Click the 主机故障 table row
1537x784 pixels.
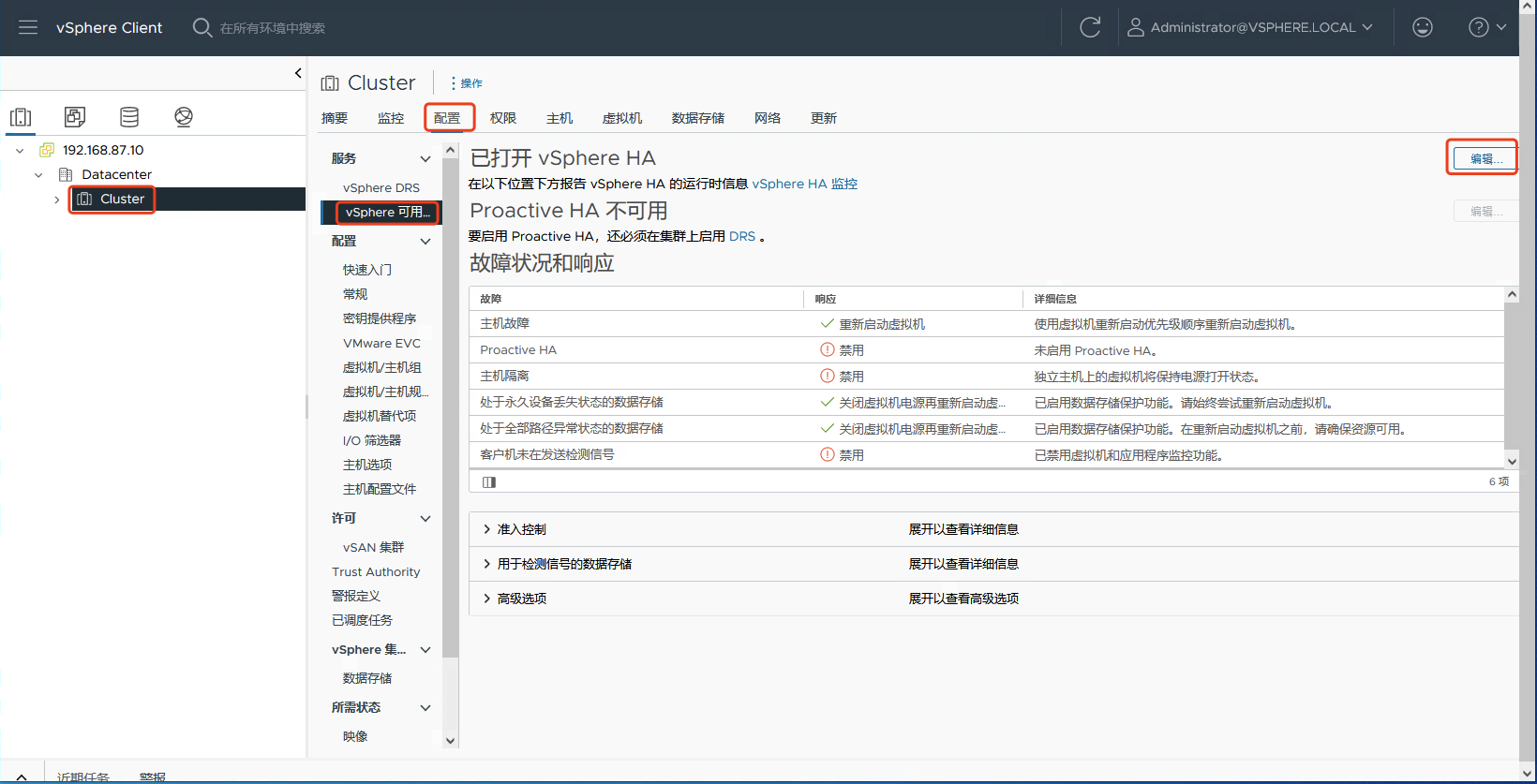click(986, 324)
